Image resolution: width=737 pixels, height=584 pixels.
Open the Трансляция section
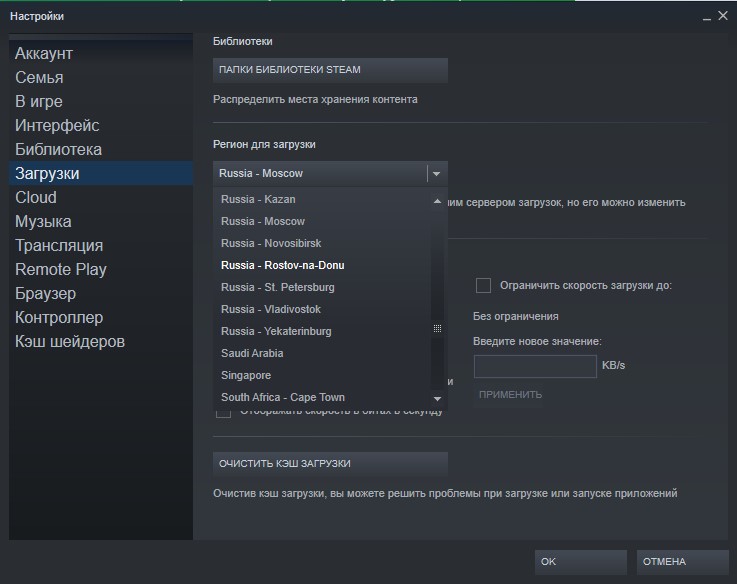pyautogui.click(x=101, y=245)
